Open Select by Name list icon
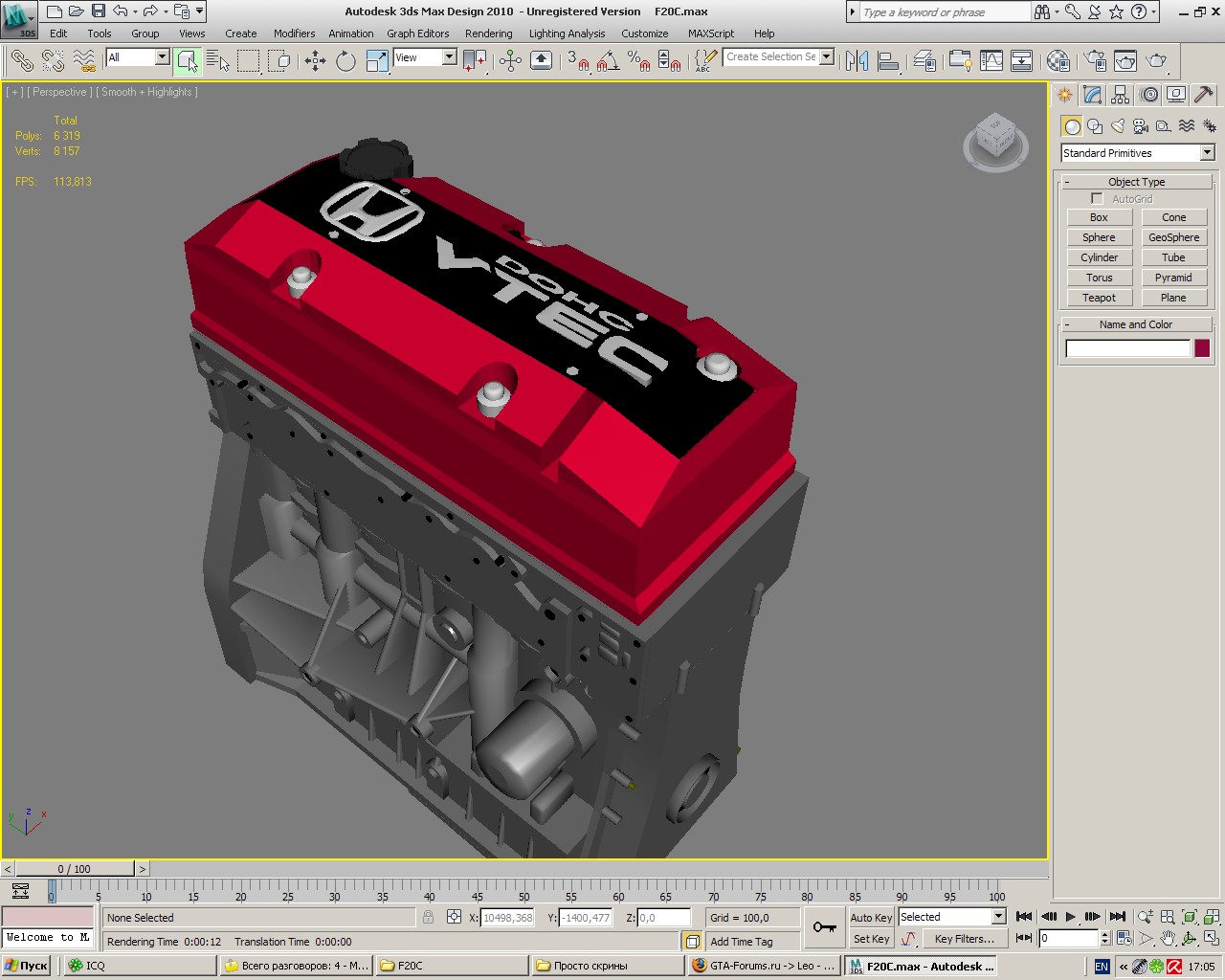 click(x=218, y=61)
